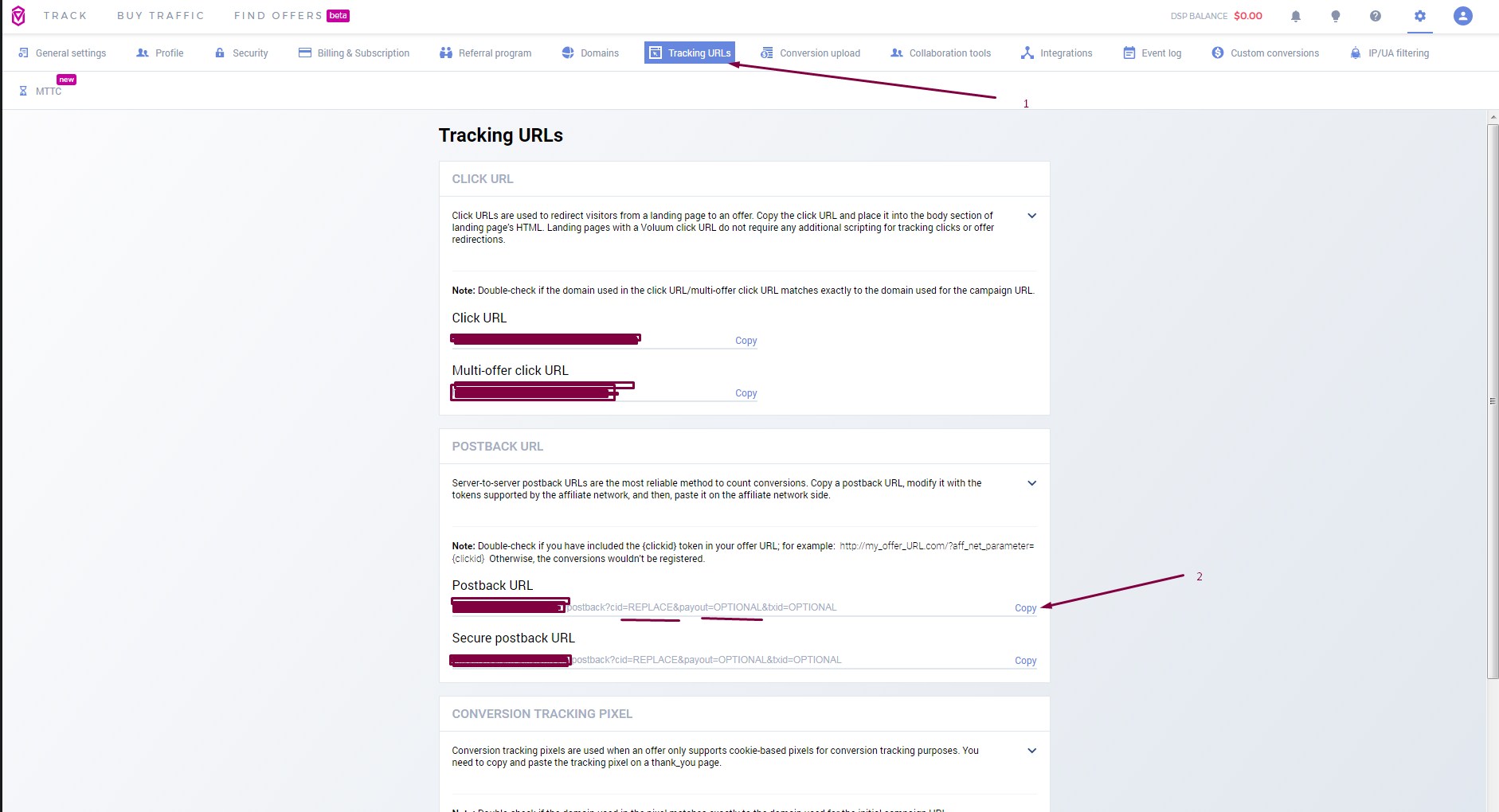
Task: Open the MTTC tab
Action: click(41, 91)
